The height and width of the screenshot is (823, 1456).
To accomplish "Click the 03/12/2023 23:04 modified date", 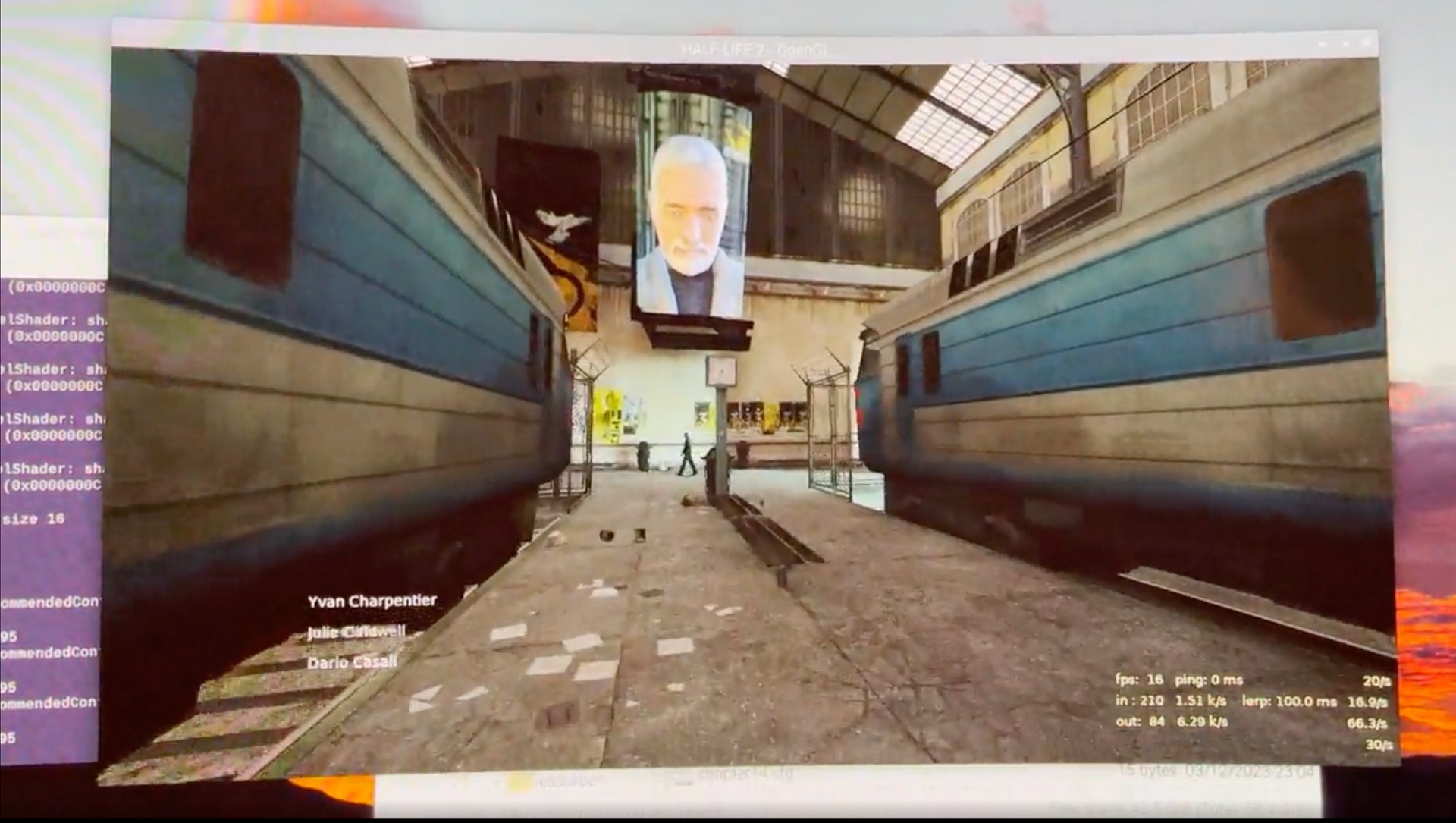I will click(x=1250, y=772).
